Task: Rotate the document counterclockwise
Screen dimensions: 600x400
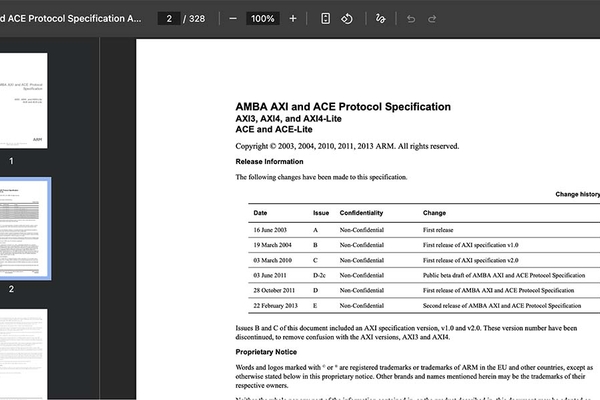Action: point(347,19)
